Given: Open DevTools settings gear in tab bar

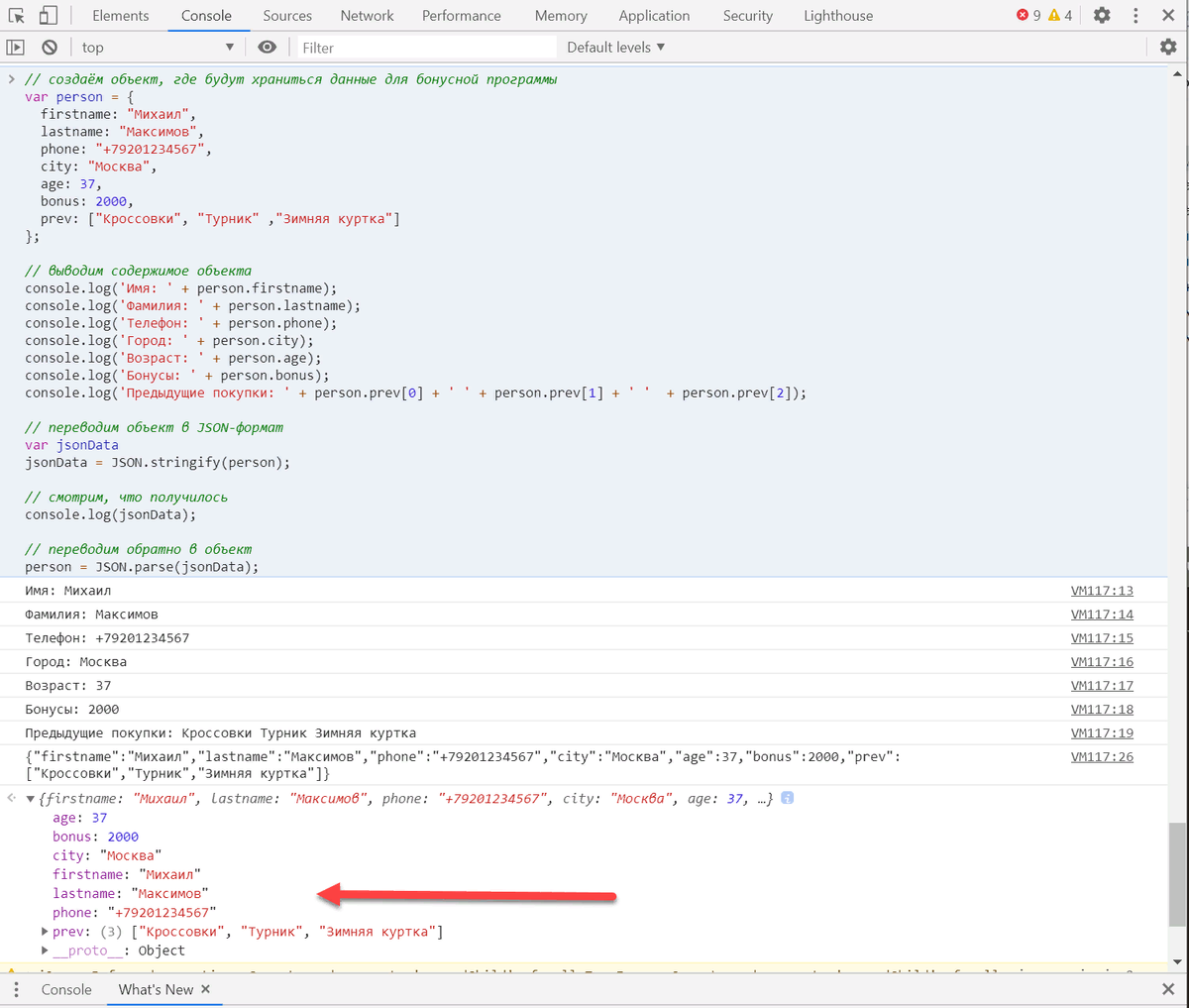Looking at the screenshot, I should (x=1102, y=16).
